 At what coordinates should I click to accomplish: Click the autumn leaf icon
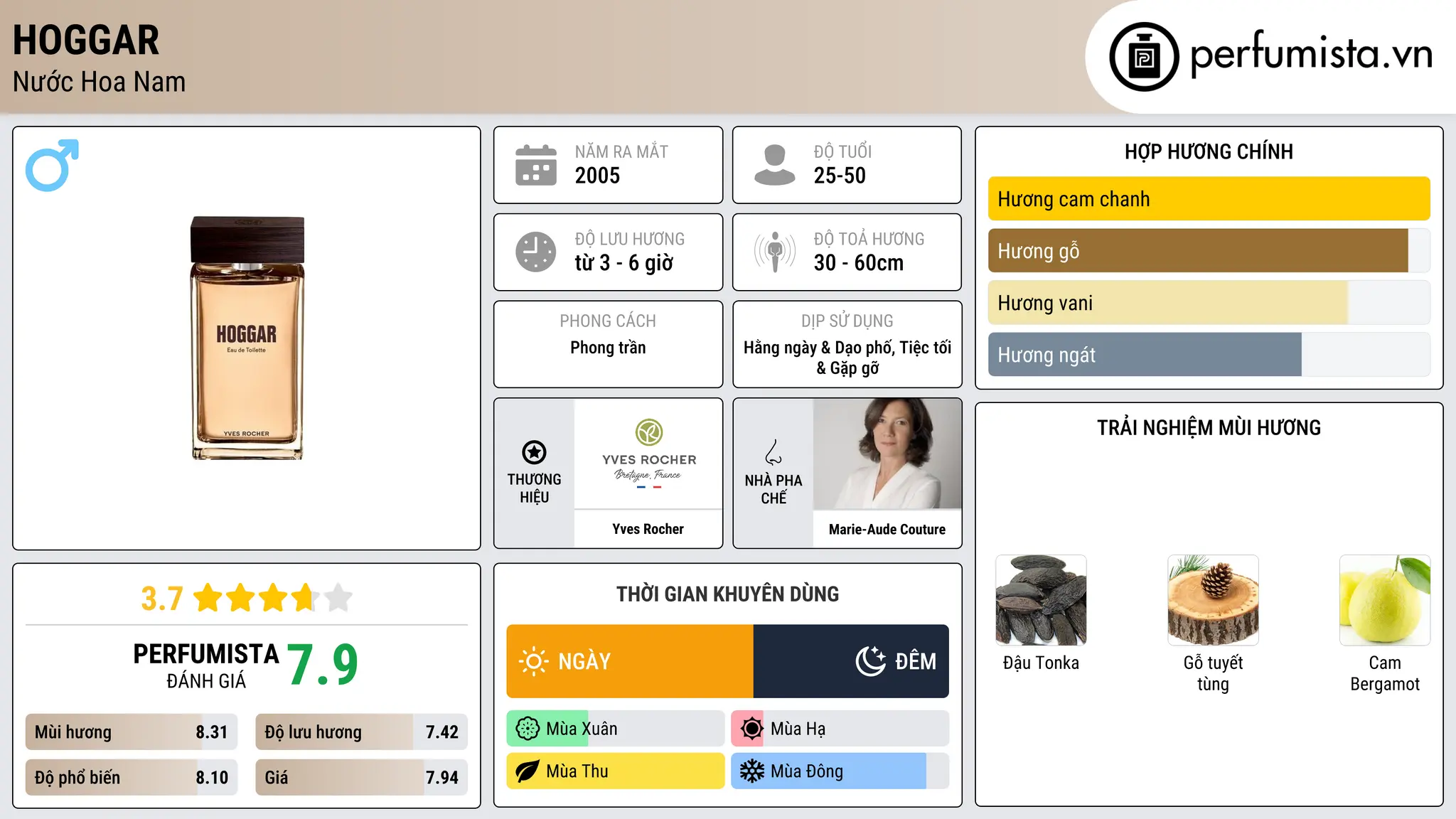(528, 771)
